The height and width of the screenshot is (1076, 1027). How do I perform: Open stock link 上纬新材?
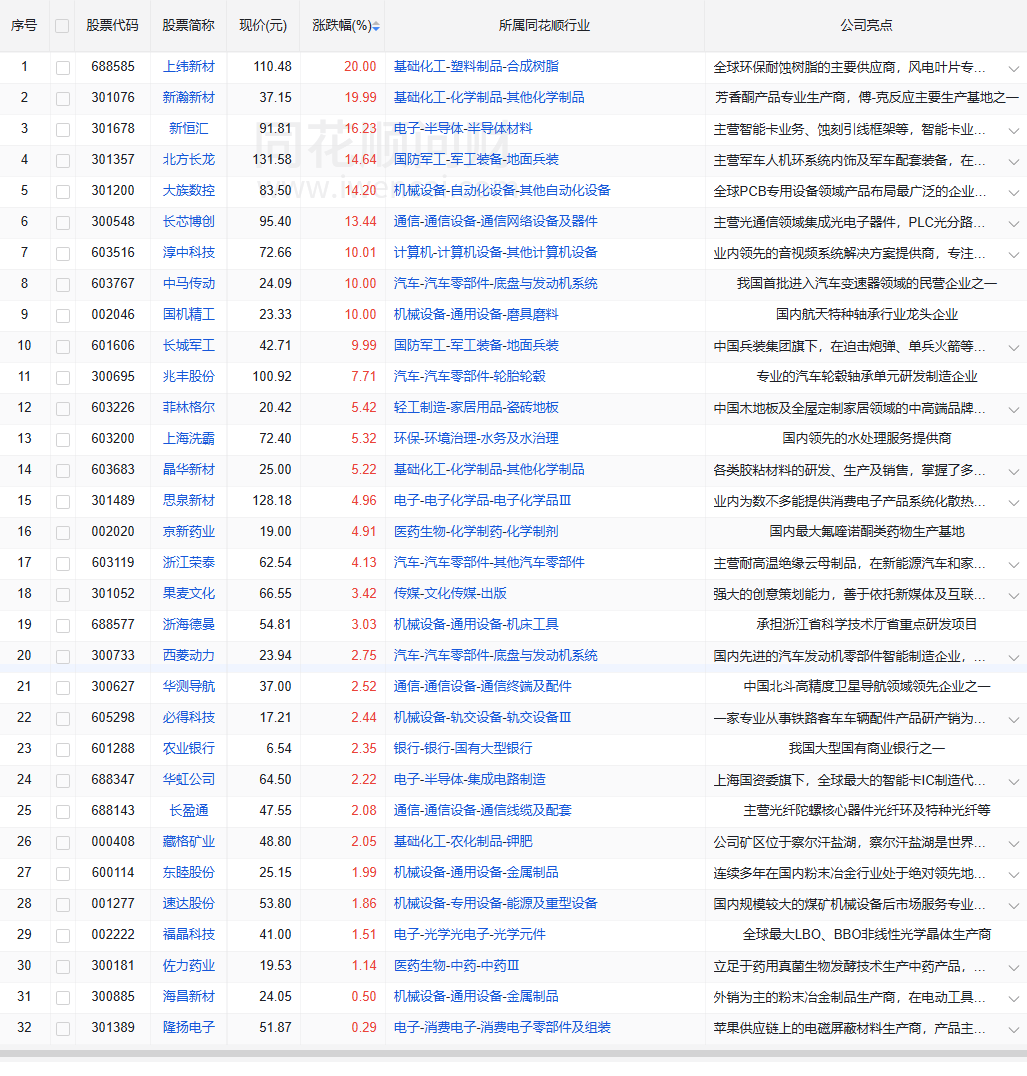coord(189,67)
